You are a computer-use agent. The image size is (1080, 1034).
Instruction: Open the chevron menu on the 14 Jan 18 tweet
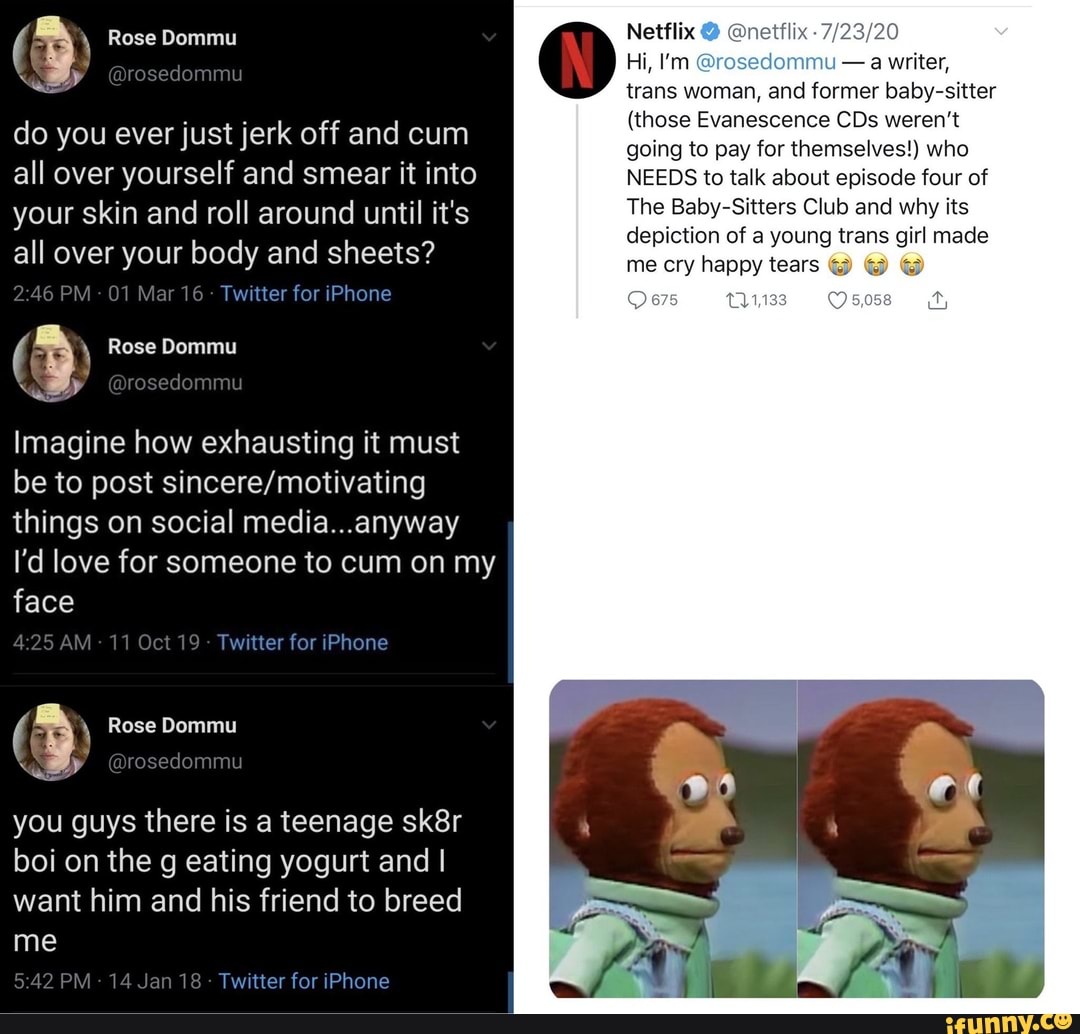coord(489,725)
